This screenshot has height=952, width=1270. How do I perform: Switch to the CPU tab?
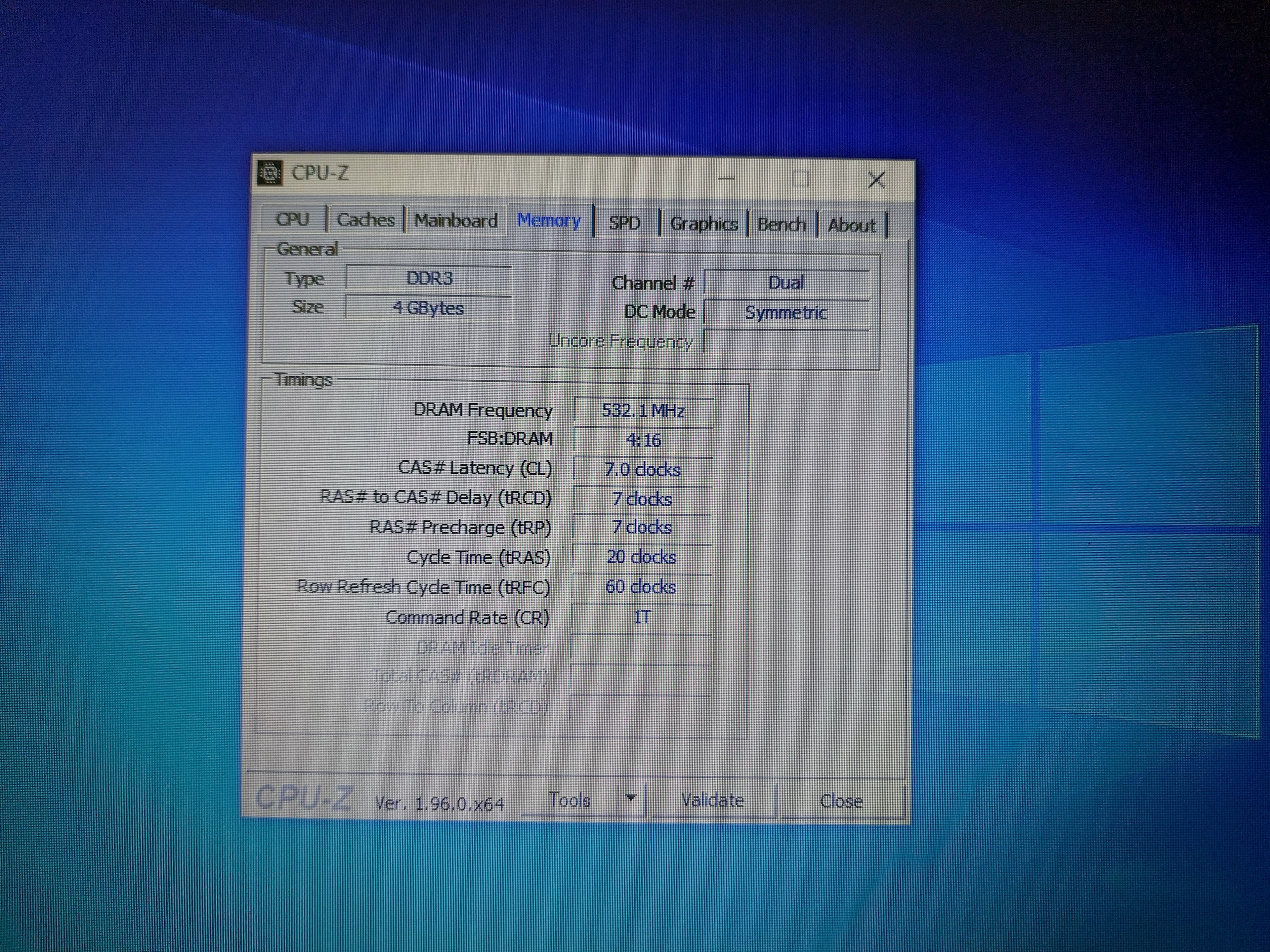[293, 219]
